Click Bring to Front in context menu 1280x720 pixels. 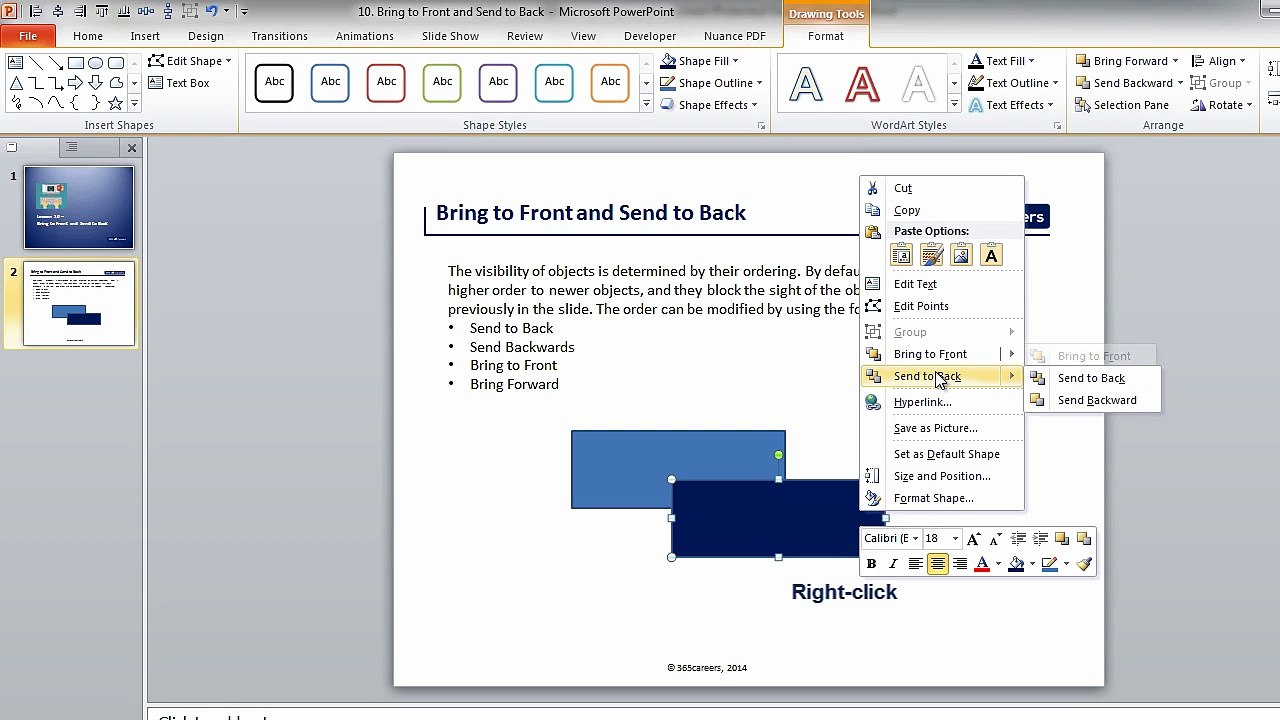pos(942,354)
